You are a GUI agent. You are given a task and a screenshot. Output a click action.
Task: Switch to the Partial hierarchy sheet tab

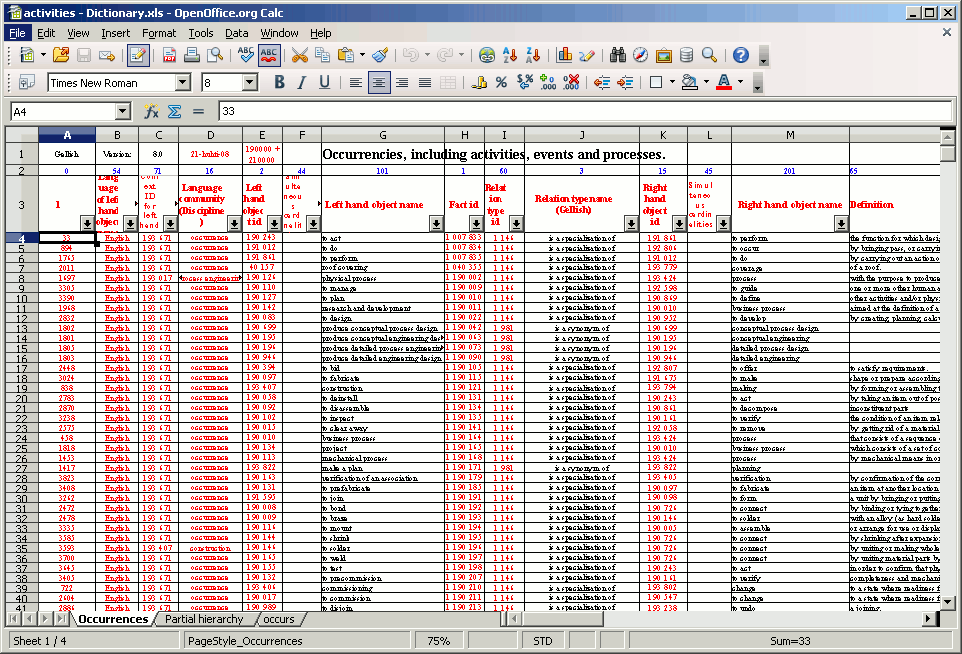click(x=204, y=620)
